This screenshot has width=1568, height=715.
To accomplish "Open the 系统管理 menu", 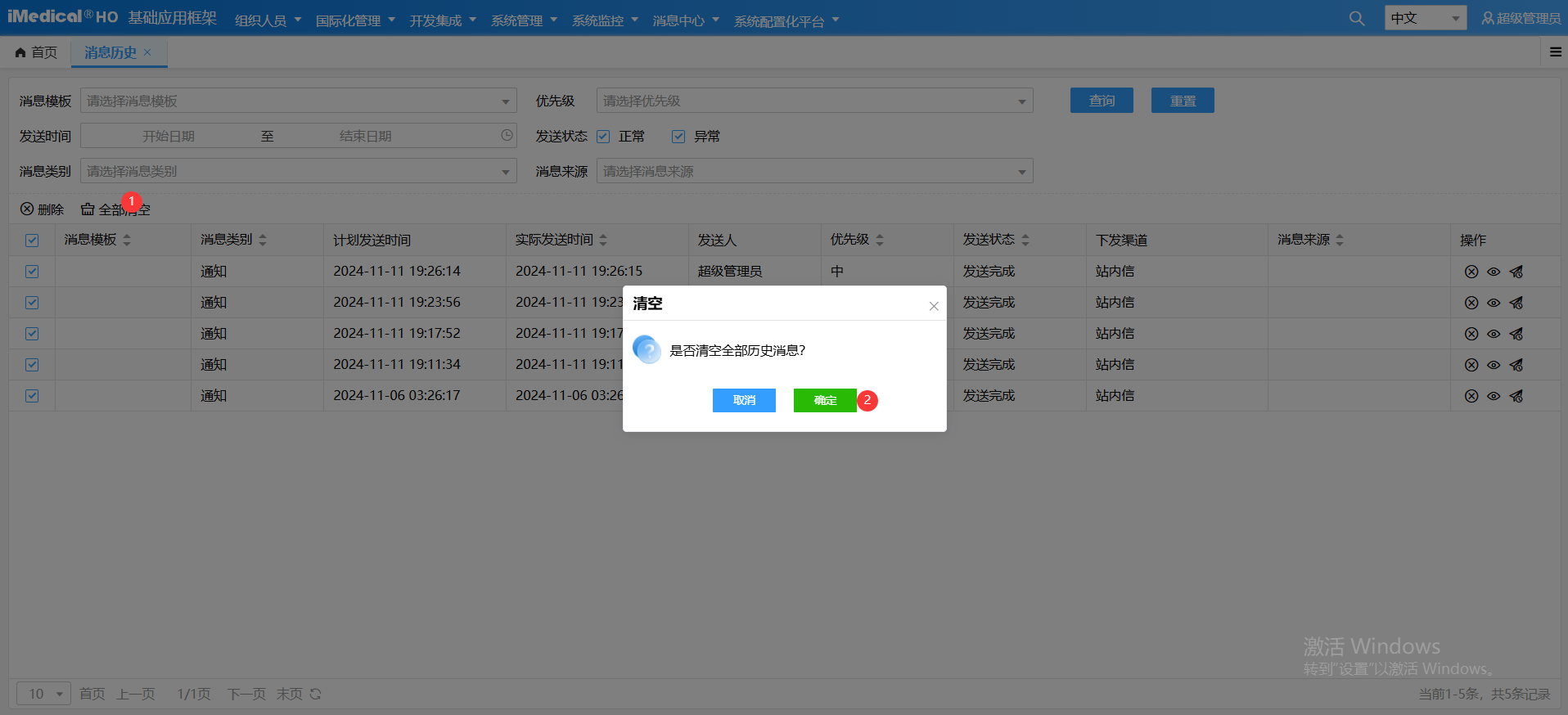I will (523, 20).
